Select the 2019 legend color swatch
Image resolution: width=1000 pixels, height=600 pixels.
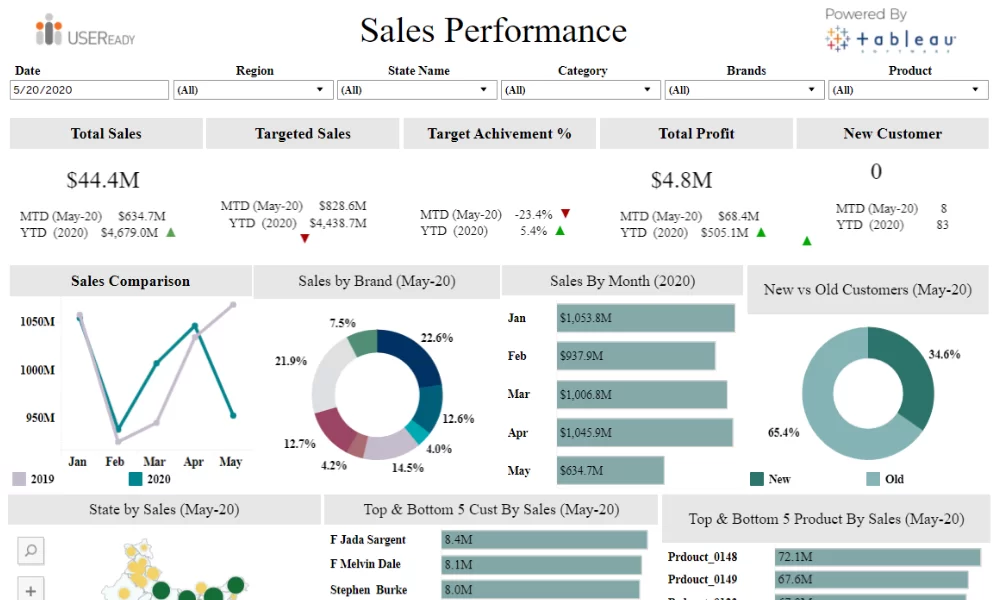pyautogui.click(x=19, y=479)
